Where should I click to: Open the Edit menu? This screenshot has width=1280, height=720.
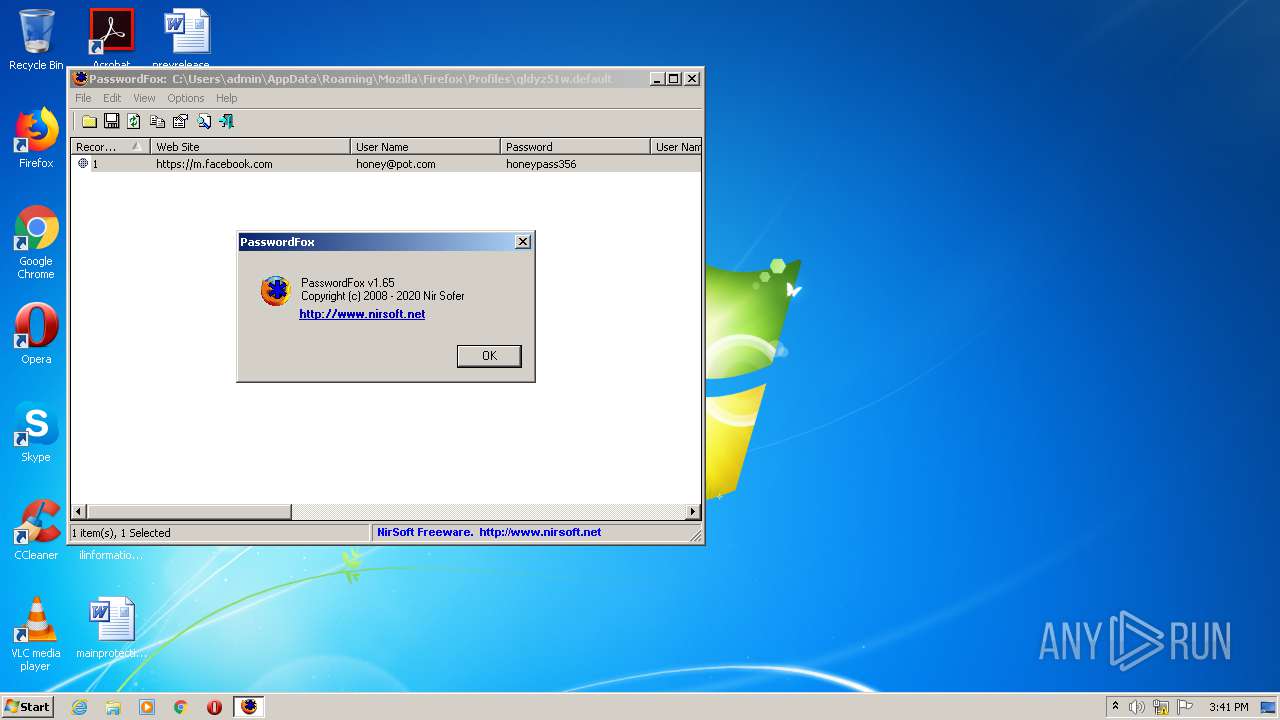(112, 98)
